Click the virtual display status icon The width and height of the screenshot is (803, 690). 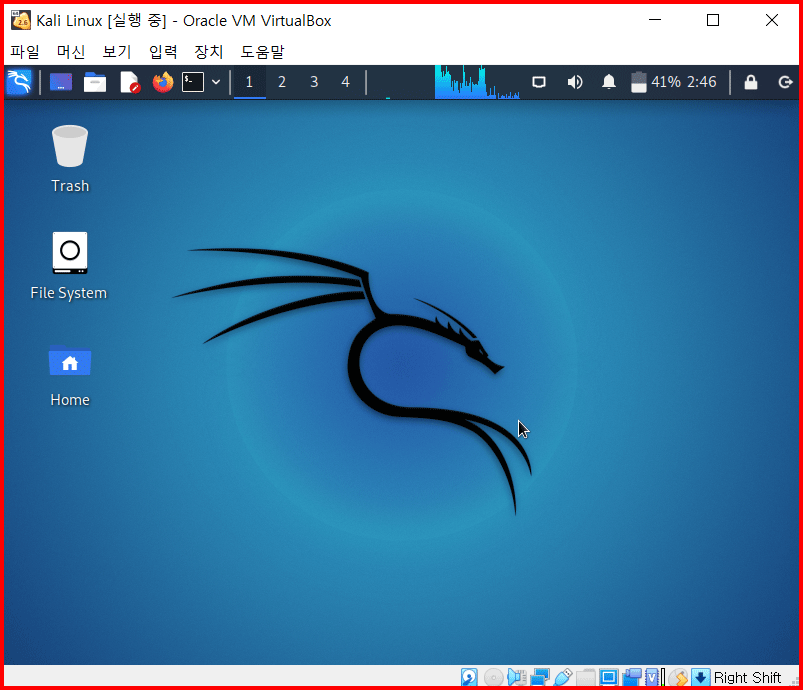609,677
